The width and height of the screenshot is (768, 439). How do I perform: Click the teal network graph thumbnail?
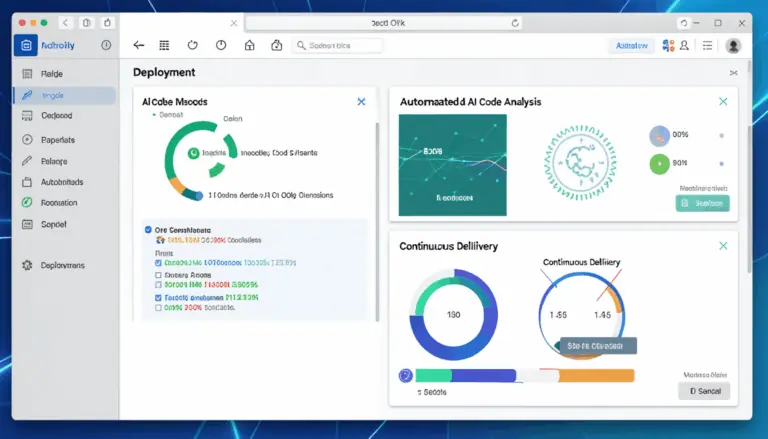click(x=453, y=165)
